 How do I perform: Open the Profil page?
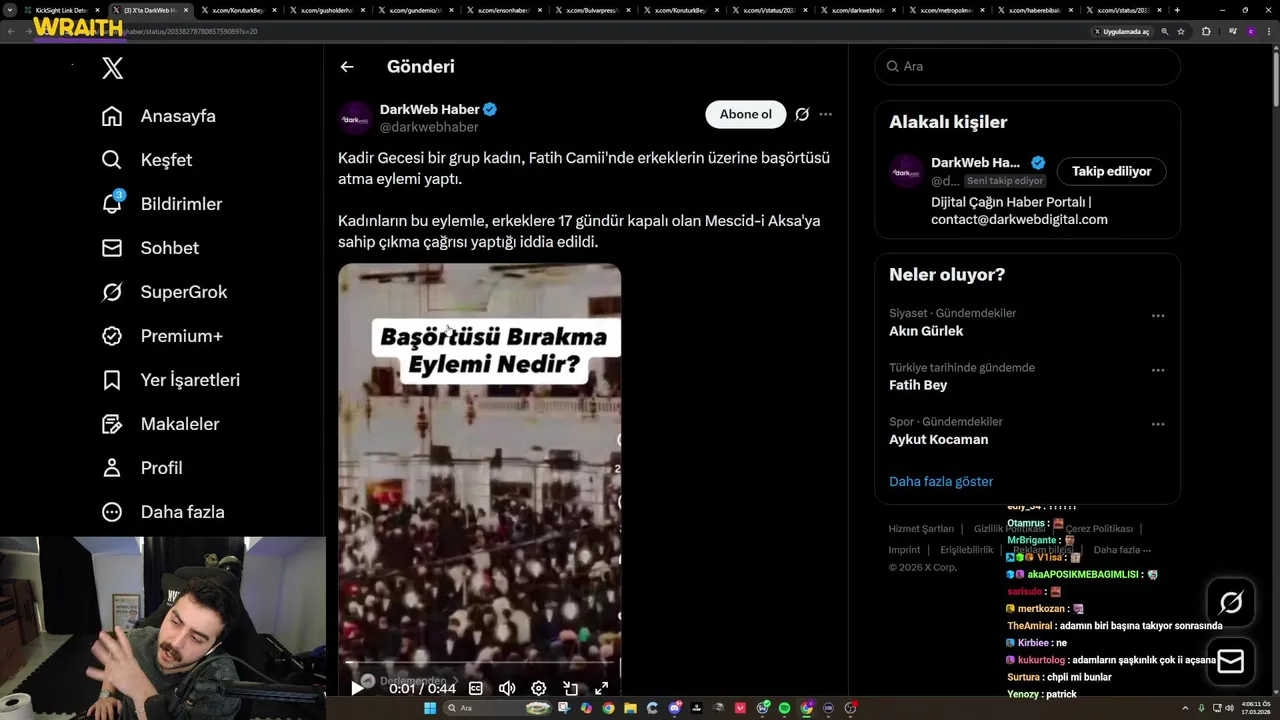pyautogui.click(x=141, y=468)
